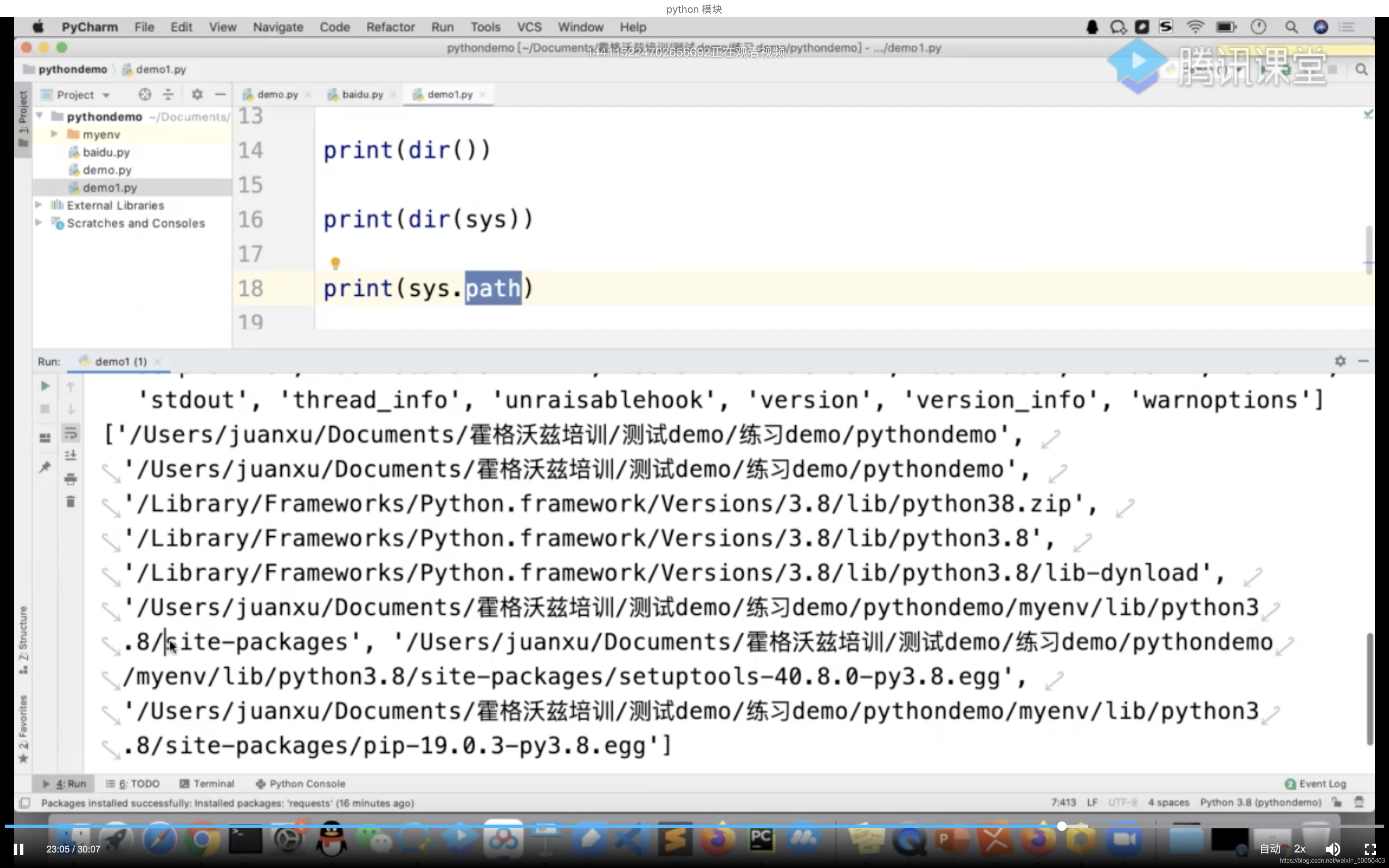Toggle soft-wrap in Run console
The height and width of the screenshot is (868, 1389).
71,433
